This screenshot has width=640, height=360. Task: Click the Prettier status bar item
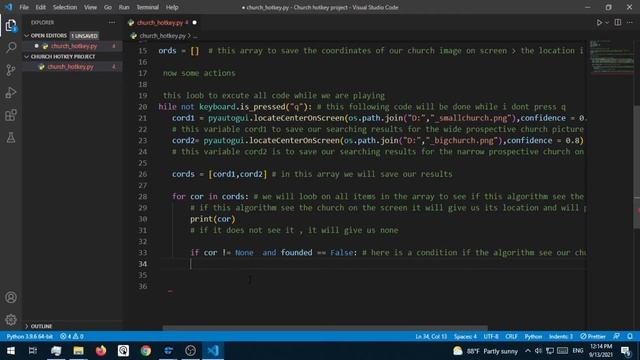593,336
